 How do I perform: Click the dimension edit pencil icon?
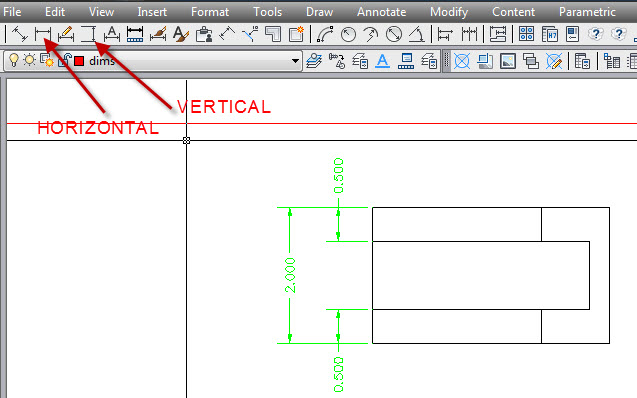[66, 34]
